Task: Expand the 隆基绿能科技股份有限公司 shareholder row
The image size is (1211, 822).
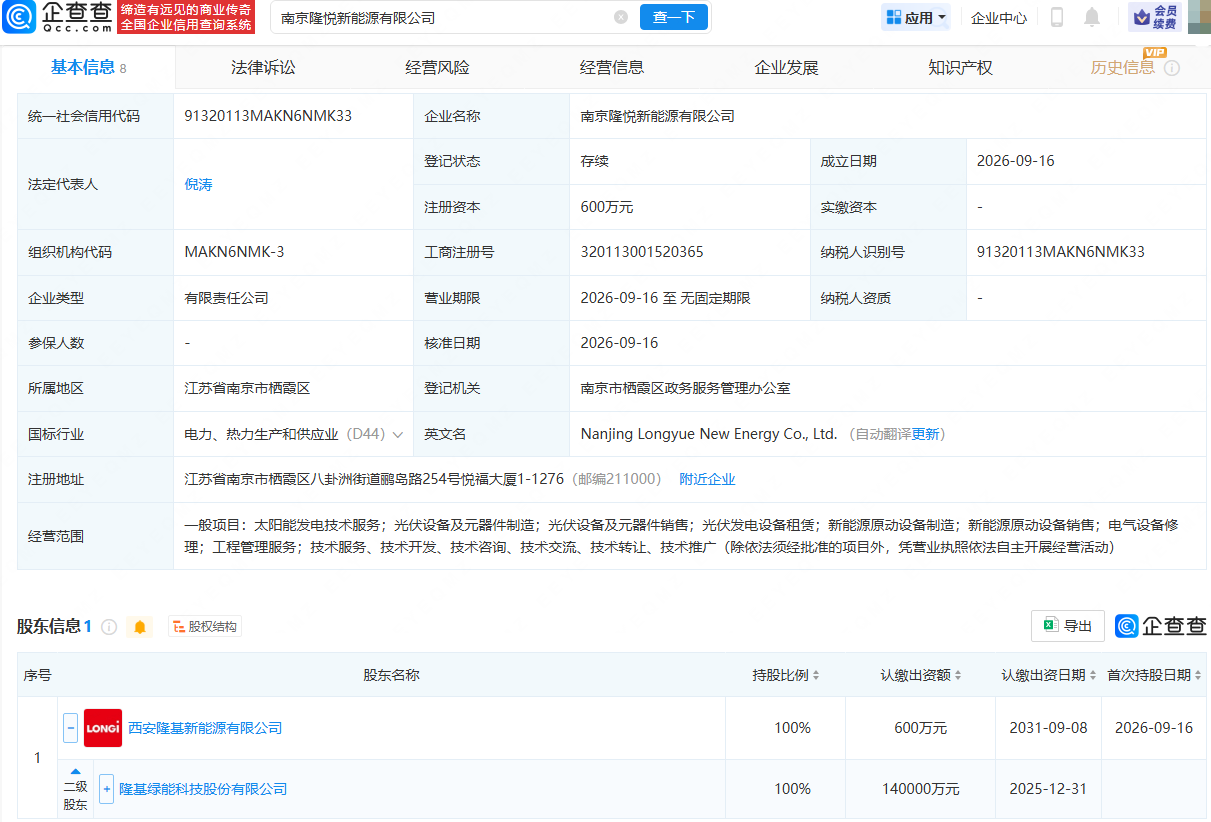Action: pyautogui.click(x=106, y=789)
